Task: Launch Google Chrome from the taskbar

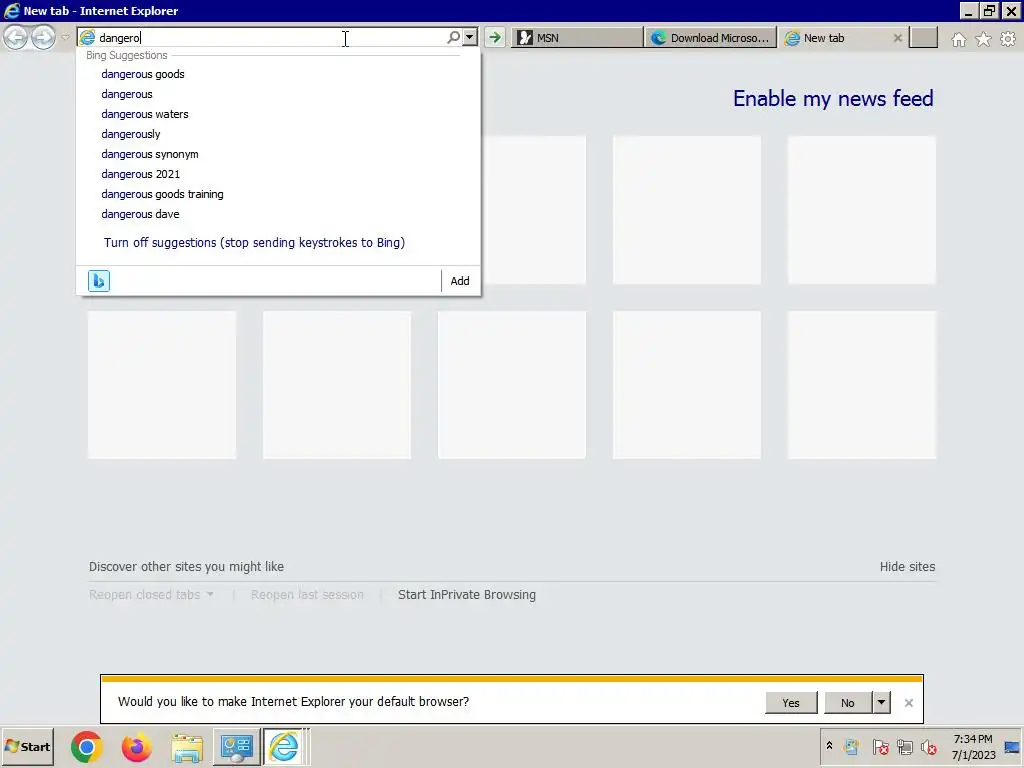Action: pos(87,747)
